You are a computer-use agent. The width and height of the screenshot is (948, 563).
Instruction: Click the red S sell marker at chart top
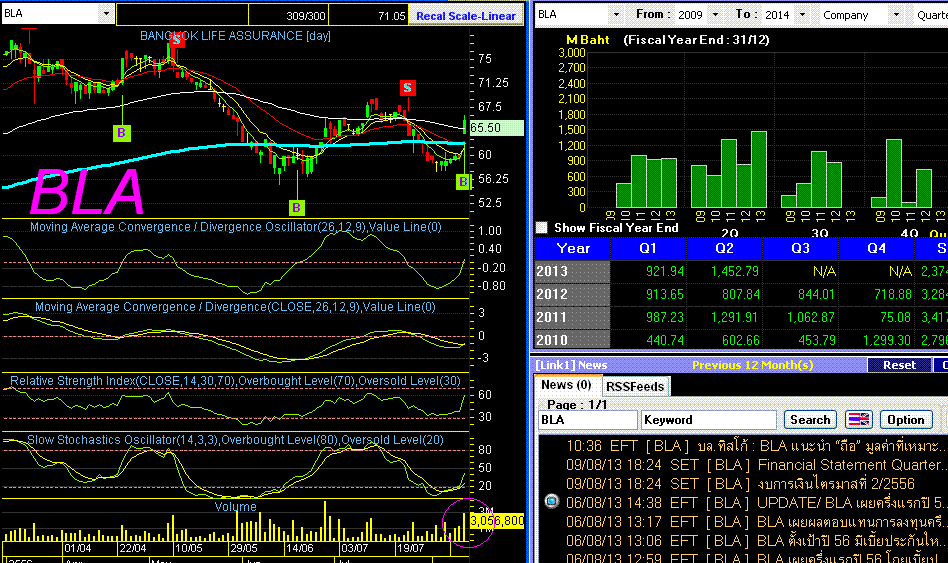coord(175,40)
